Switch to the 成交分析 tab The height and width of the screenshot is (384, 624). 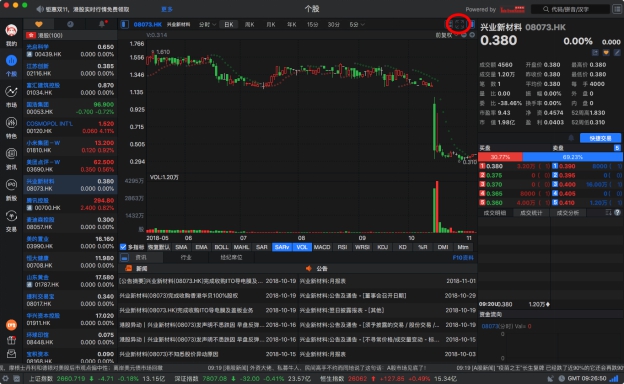(x=567, y=213)
